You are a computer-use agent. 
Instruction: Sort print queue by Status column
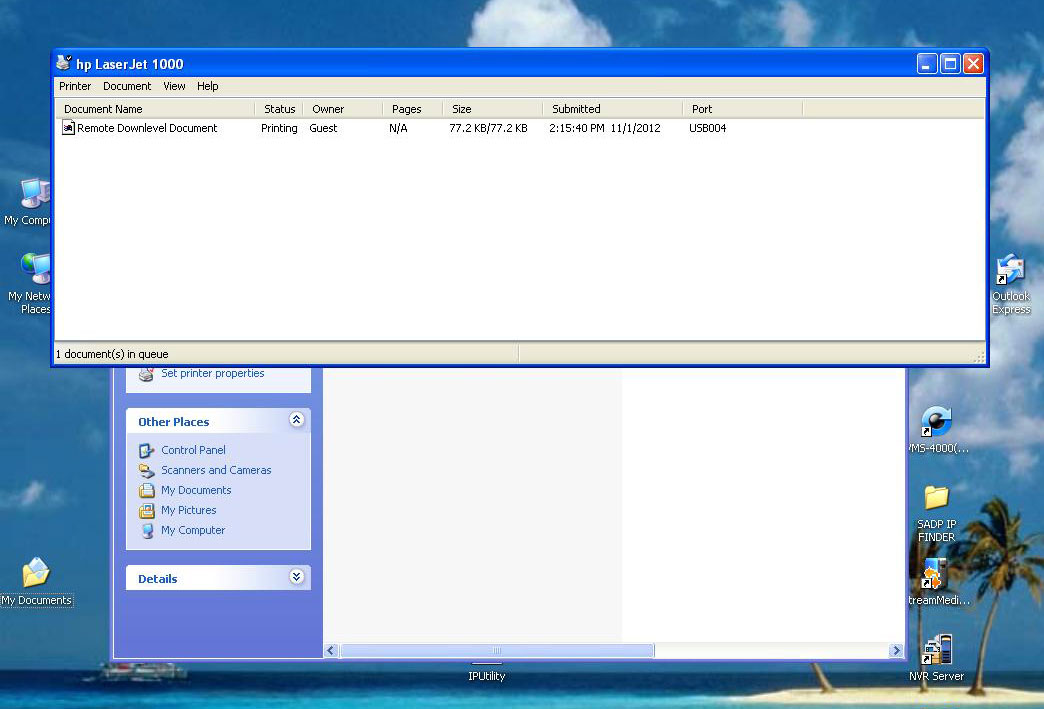(x=279, y=109)
